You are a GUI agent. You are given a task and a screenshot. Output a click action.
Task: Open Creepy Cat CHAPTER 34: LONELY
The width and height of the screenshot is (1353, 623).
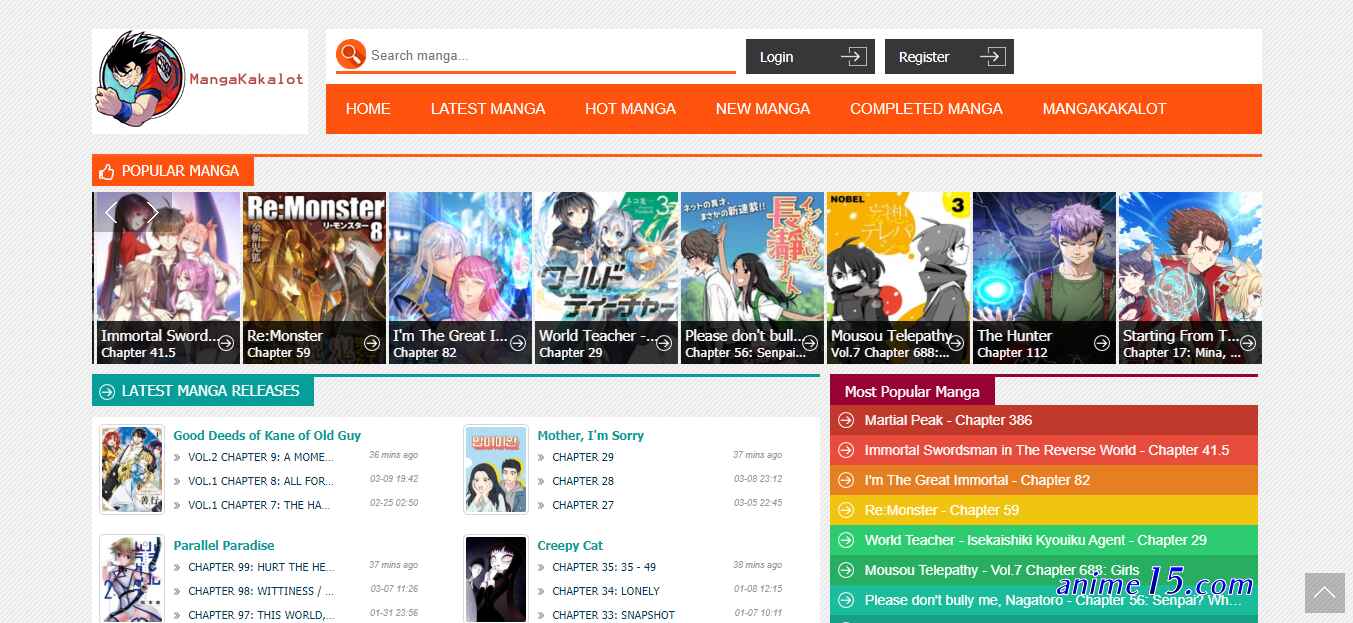tap(606, 591)
